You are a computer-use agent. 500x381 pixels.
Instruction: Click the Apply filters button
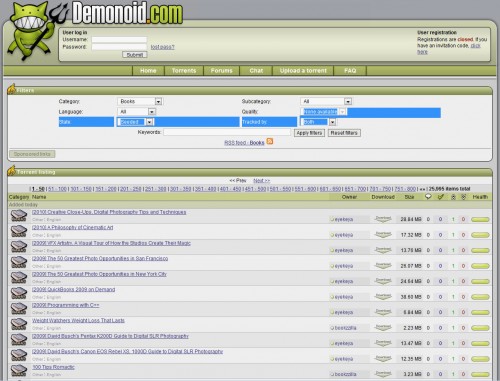tap(309, 133)
